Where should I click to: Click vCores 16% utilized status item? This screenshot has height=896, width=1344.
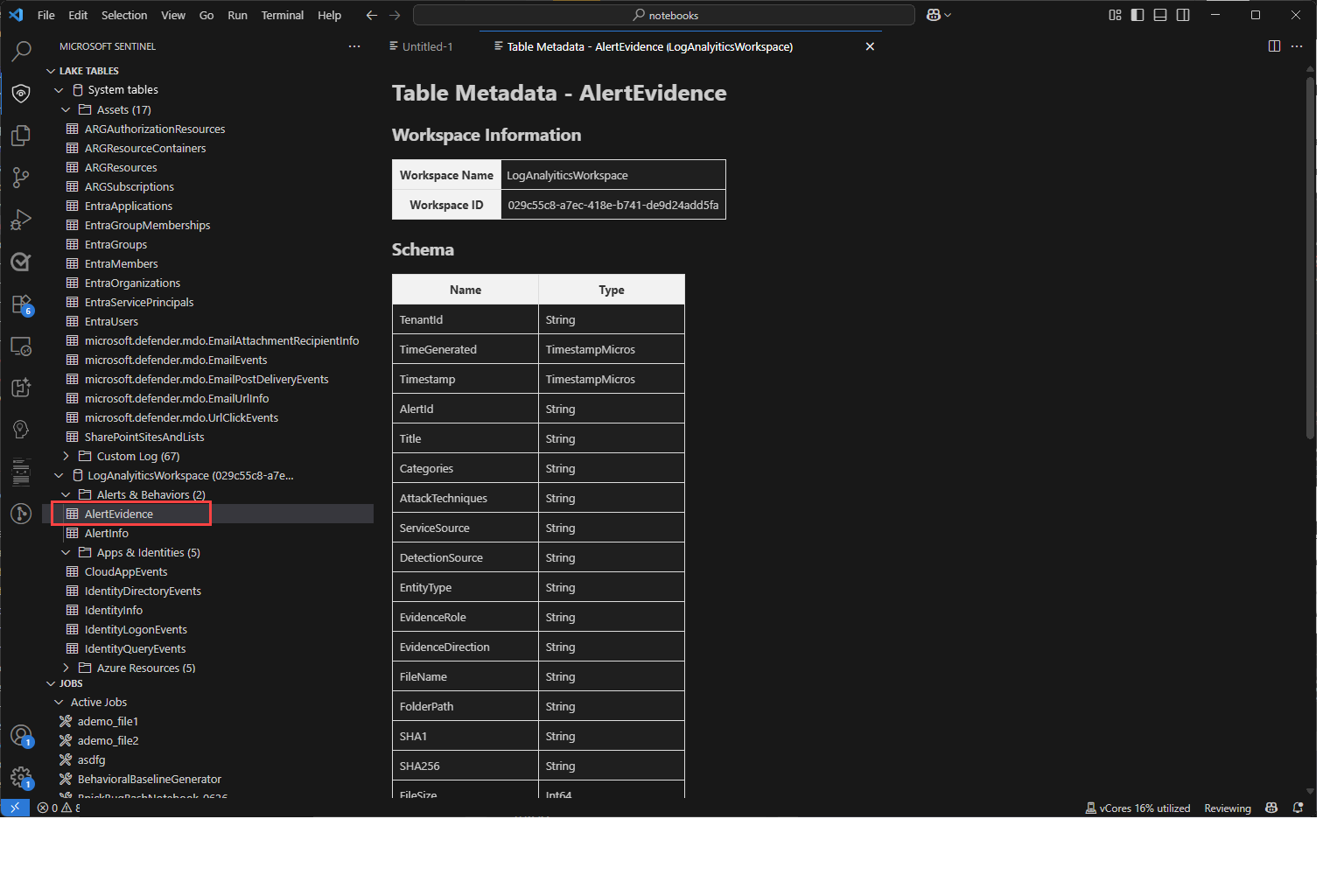1137,808
